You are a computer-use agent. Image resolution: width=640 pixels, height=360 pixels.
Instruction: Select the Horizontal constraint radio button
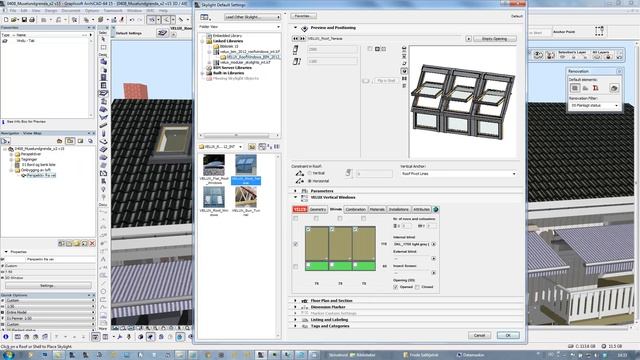click(310, 181)
